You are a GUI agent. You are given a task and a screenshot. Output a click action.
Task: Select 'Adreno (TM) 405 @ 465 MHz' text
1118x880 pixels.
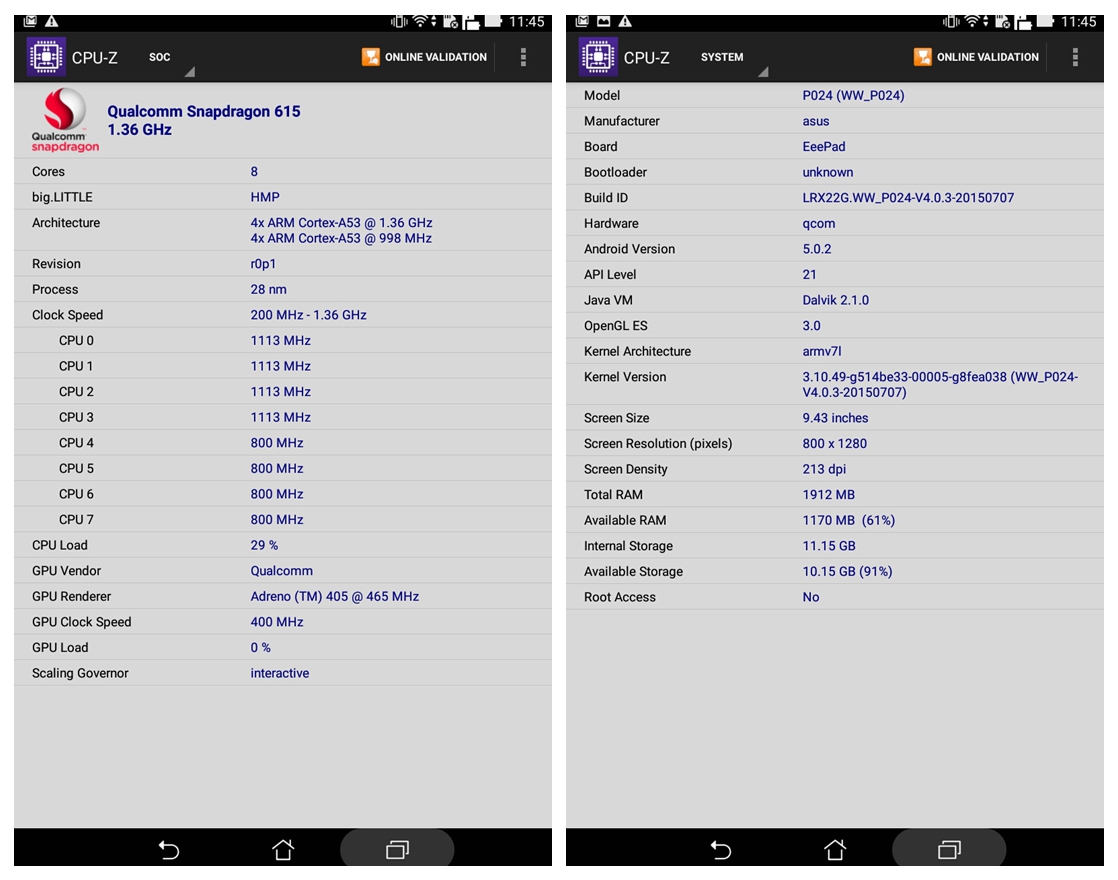[x=334, y=596]
